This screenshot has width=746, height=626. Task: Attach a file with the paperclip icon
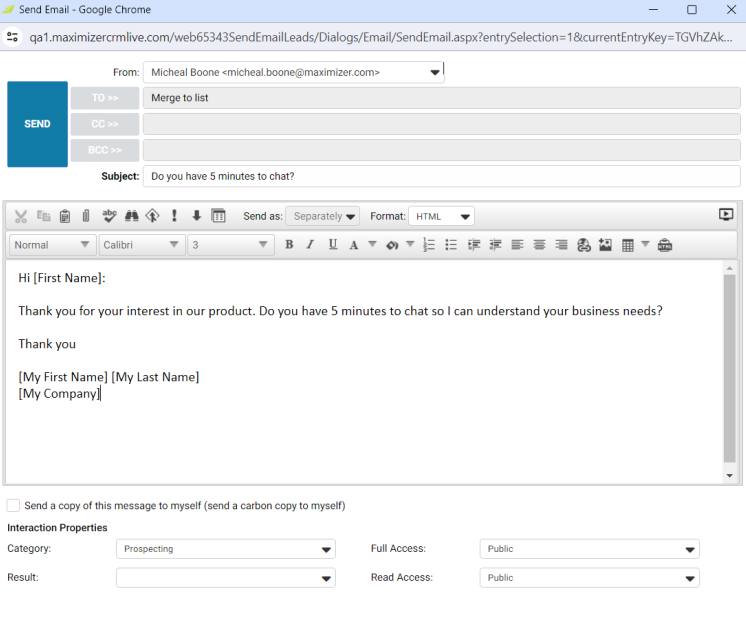[x=86, y=216]
